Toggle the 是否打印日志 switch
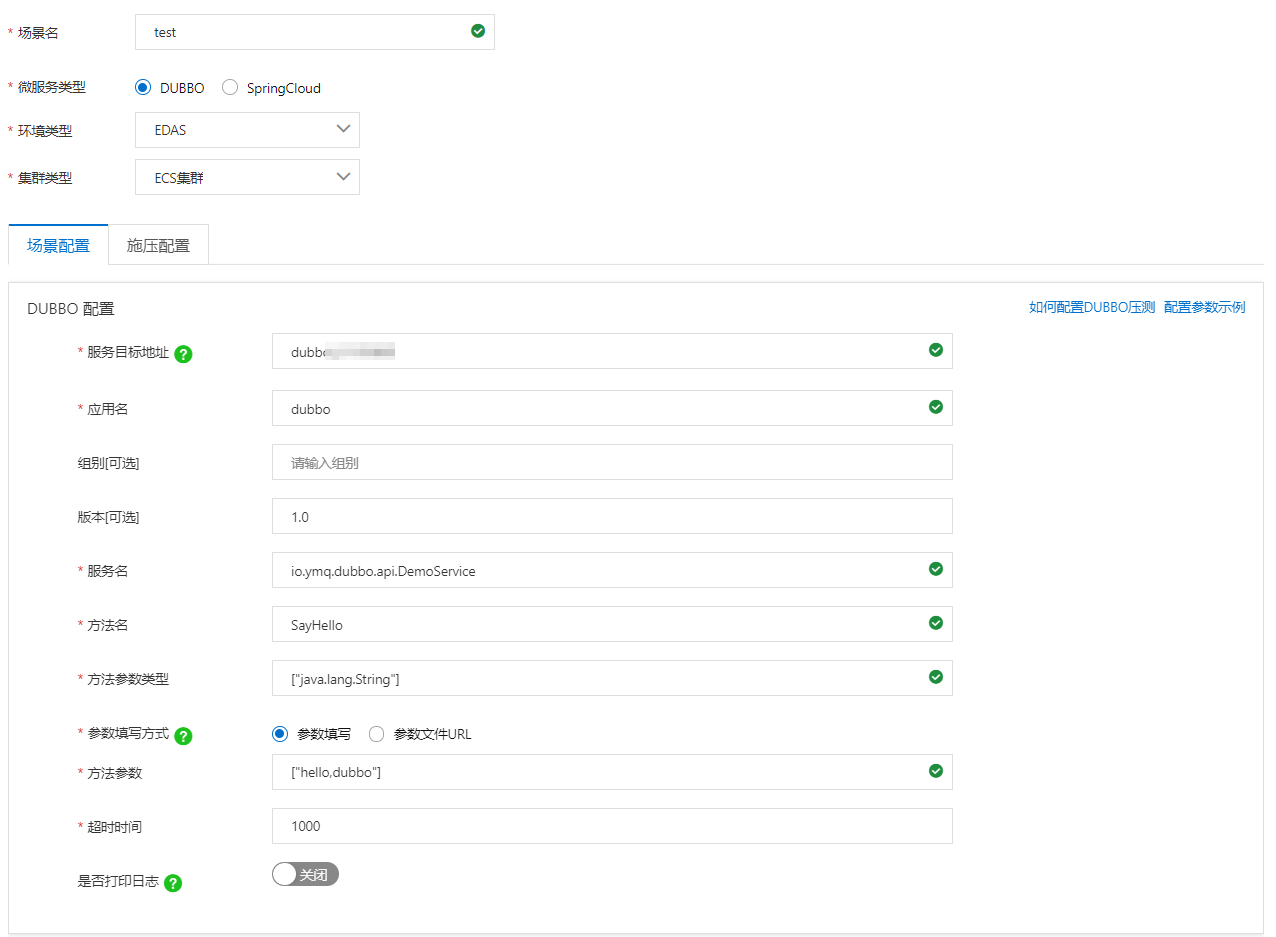 305,874
